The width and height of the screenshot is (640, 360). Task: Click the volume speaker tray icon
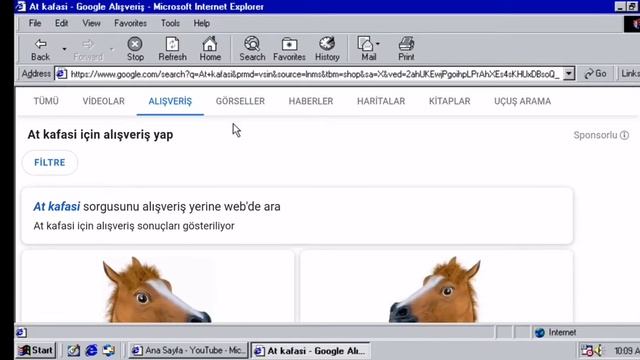tap(599, 350)
